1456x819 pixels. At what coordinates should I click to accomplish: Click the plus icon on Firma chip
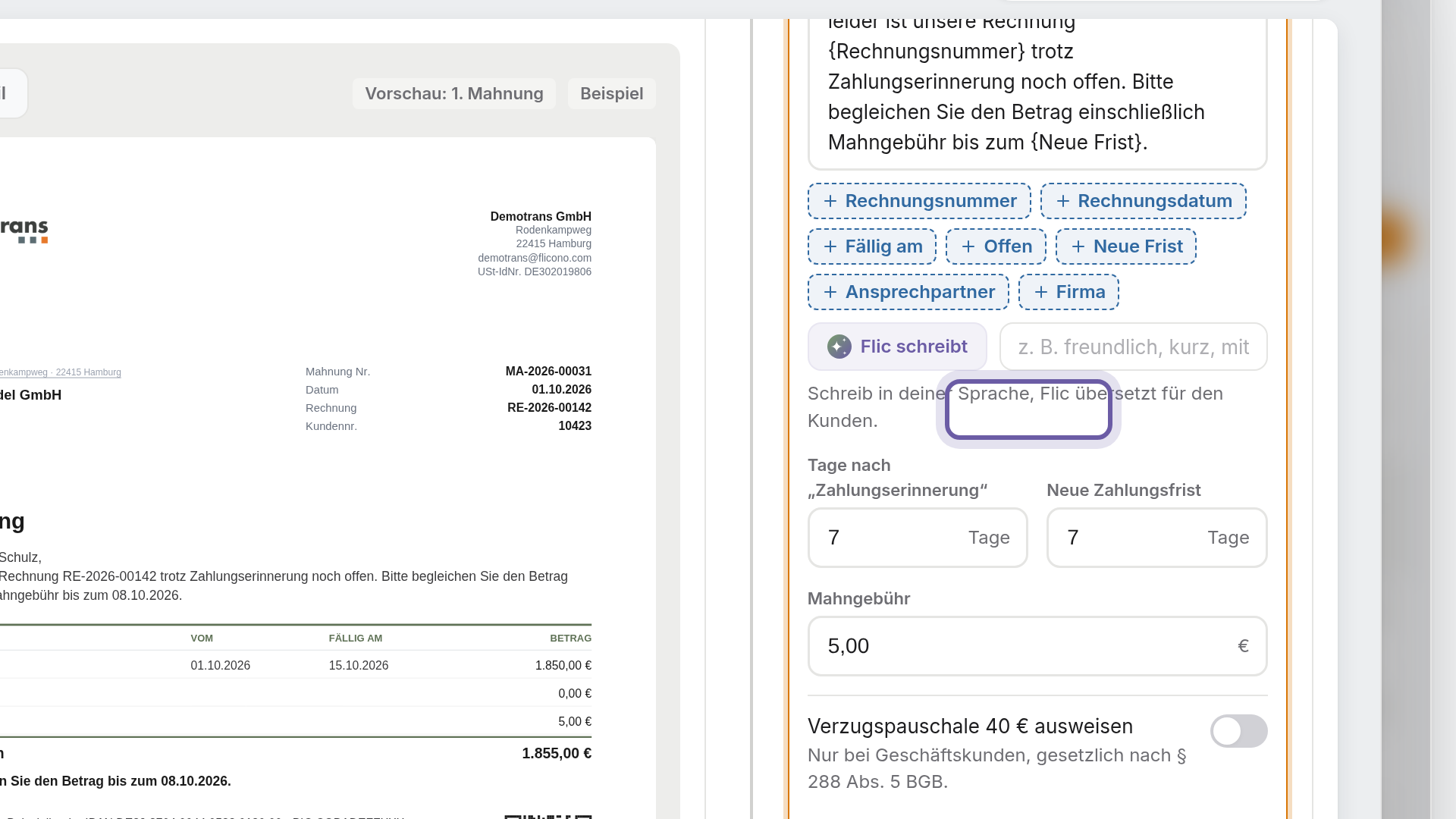tap(1041, 292)
